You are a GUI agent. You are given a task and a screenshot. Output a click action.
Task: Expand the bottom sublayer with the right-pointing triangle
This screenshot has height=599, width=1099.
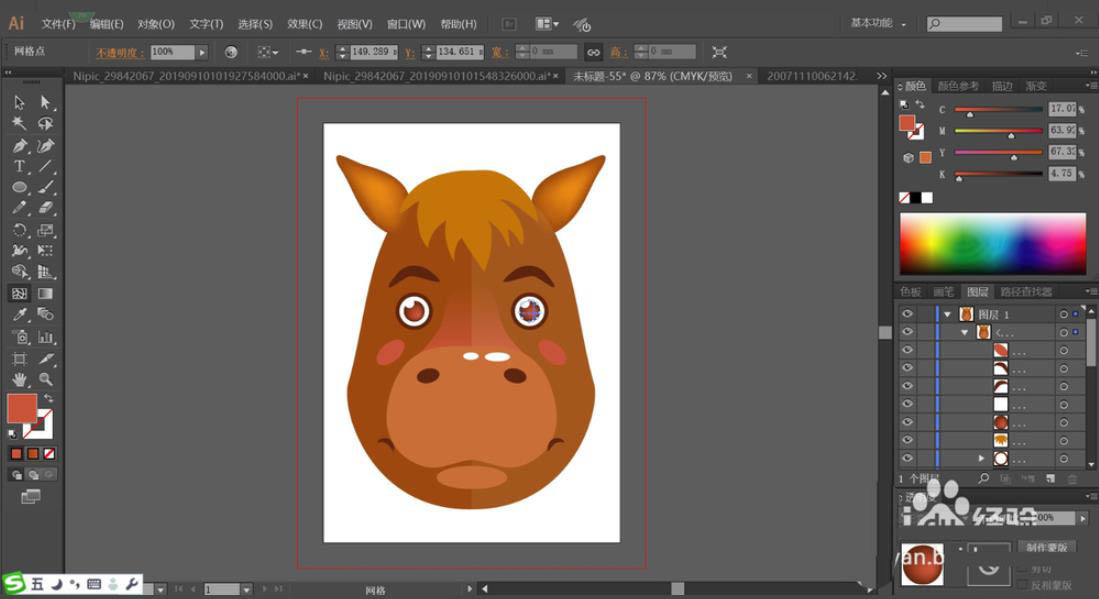coord(981,458)
